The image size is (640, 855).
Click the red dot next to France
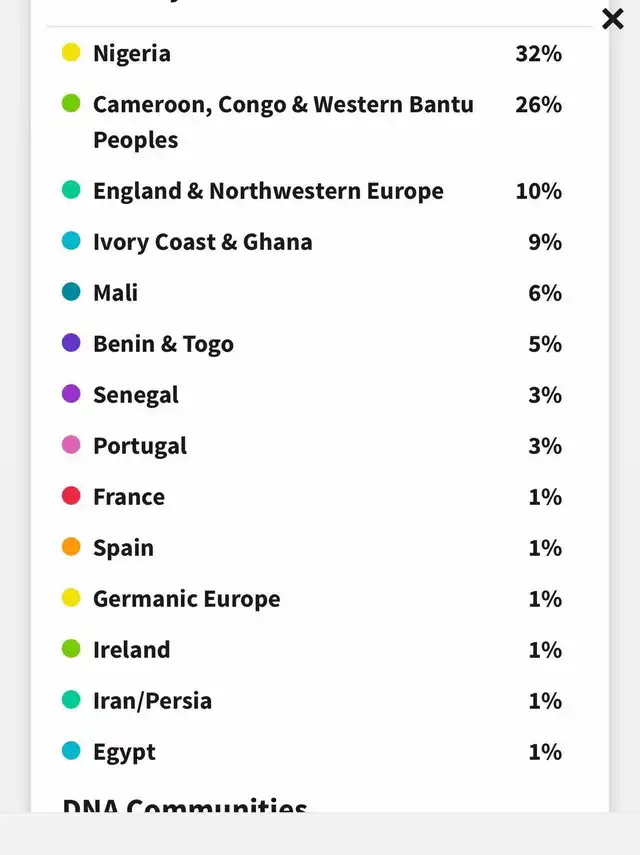71,496
